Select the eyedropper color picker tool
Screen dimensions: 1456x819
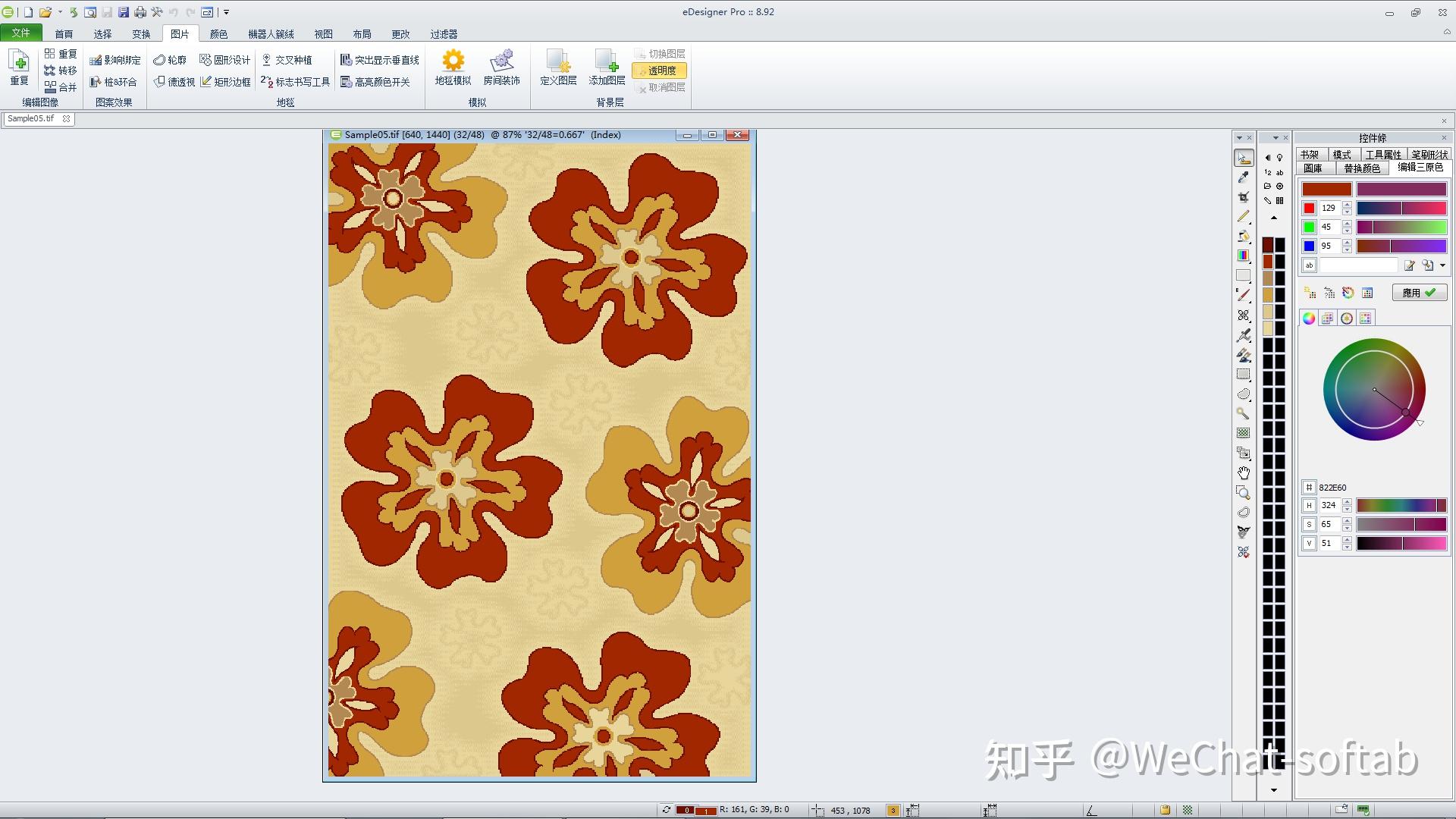(1243, 177)
